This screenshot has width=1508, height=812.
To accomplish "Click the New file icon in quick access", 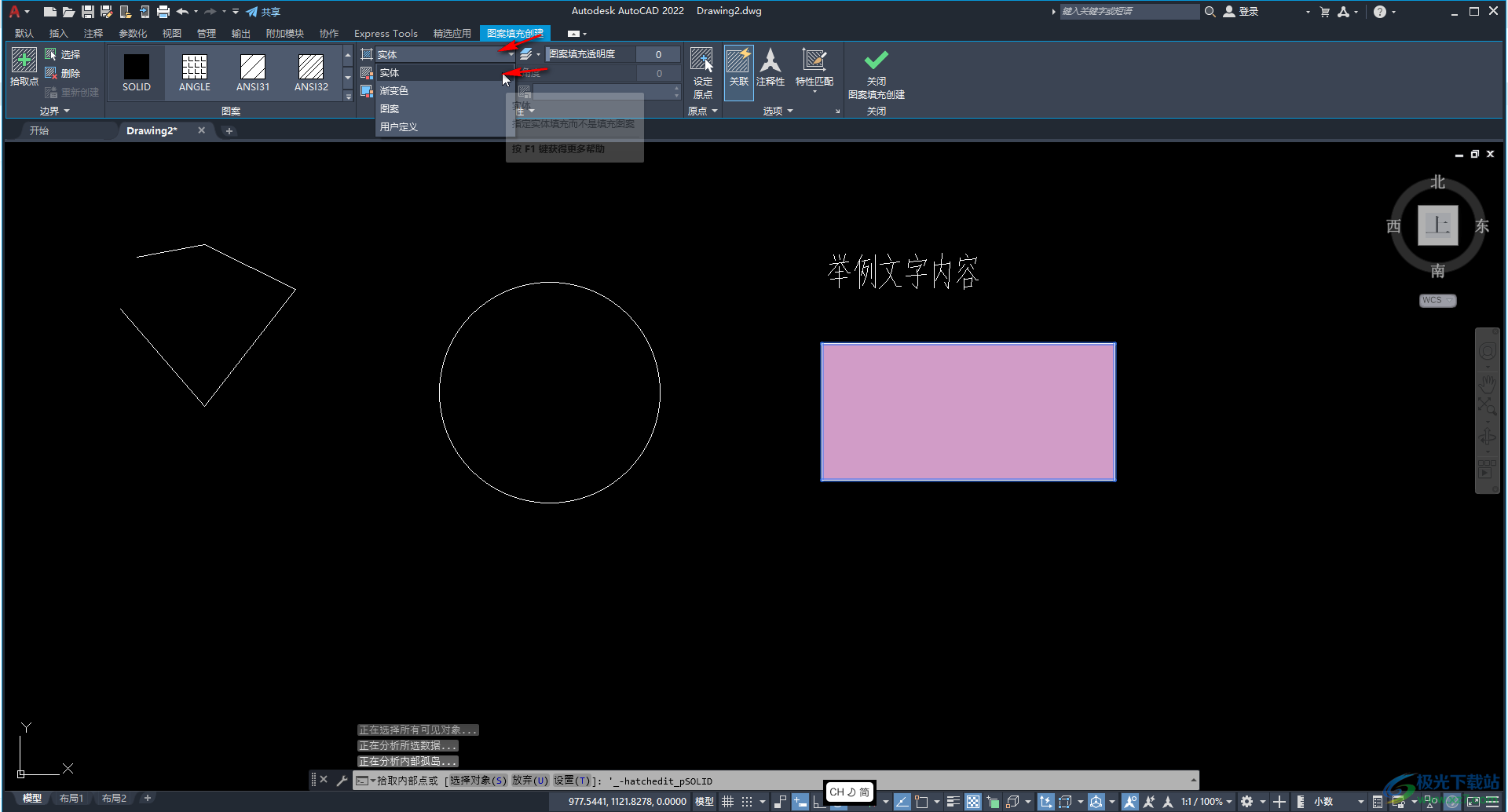I will coord(49,12).
